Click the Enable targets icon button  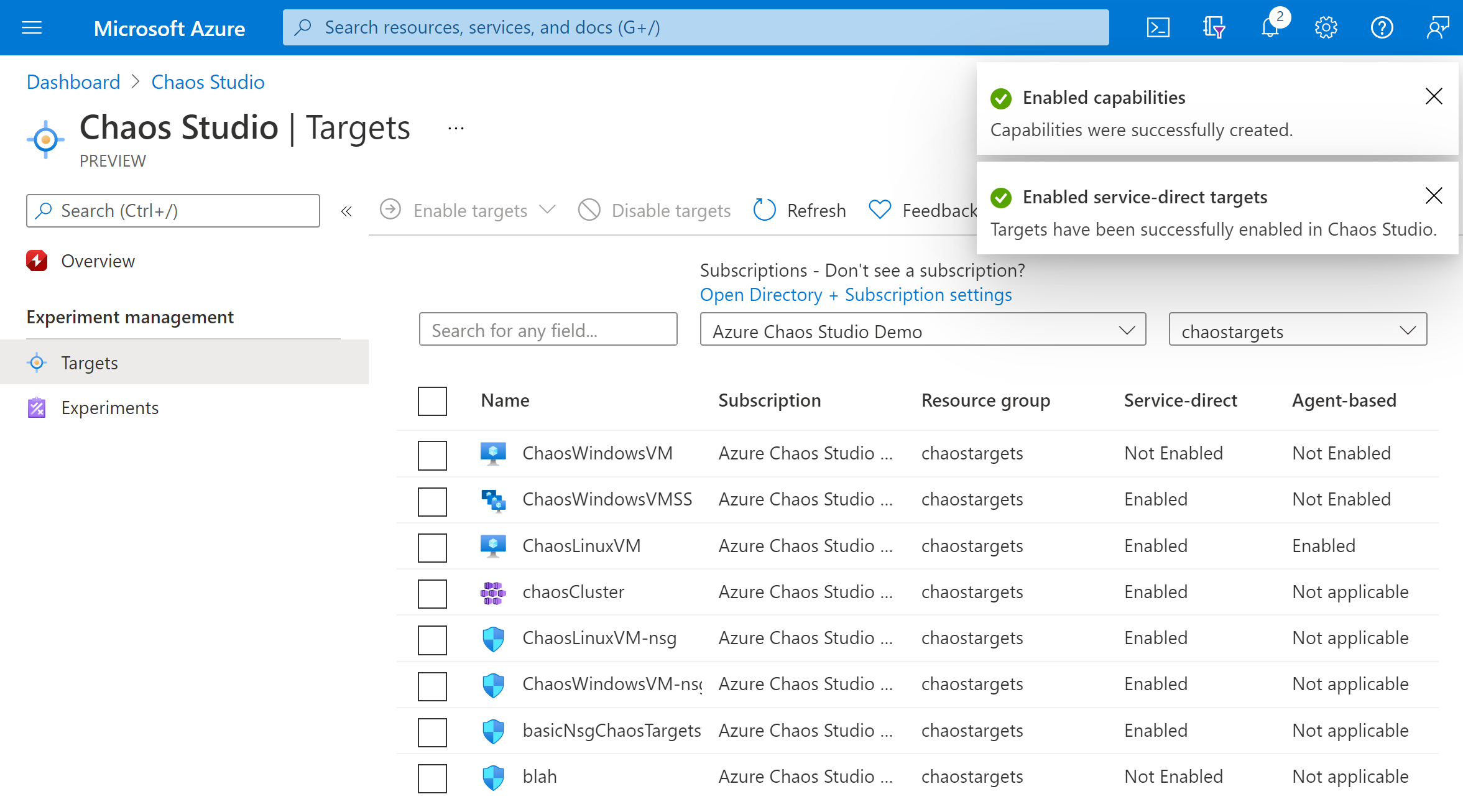391,210
